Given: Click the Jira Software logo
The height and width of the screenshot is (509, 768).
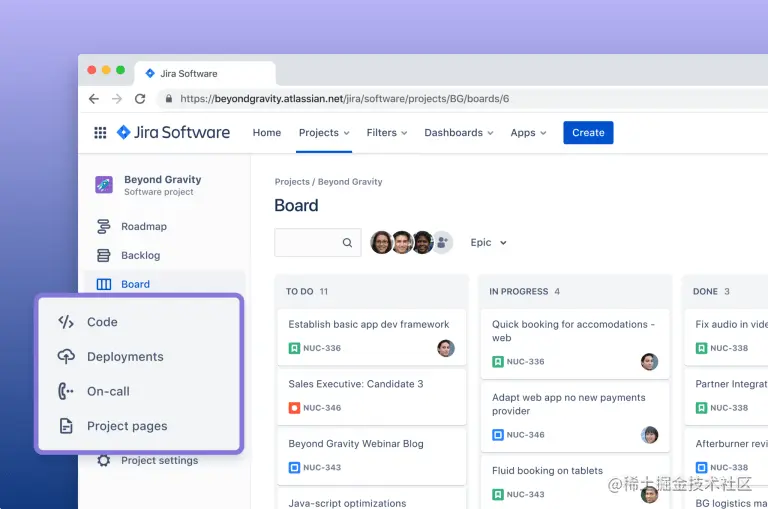Looking at the screenshot, I should (x=173, y=132).
